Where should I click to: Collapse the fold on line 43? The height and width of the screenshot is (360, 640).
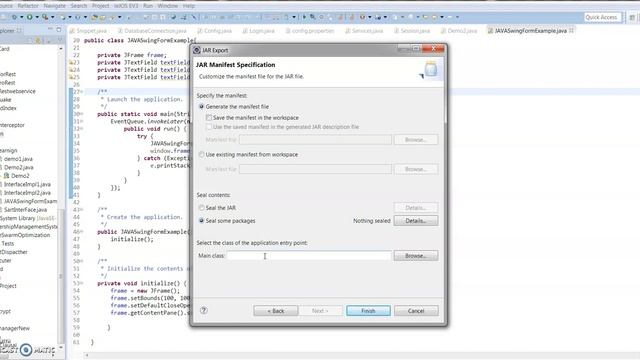[81, 210]
